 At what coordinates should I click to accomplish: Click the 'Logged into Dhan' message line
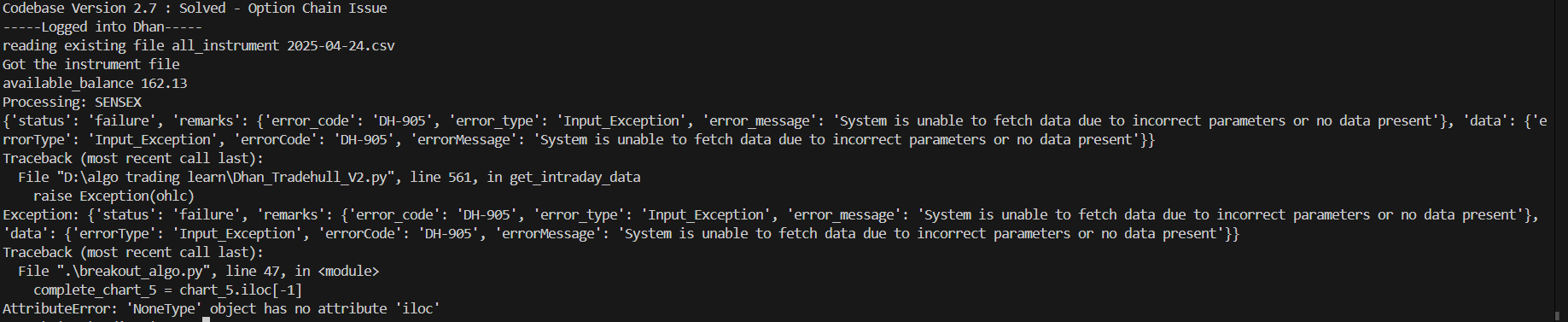click(x=102, y=27)
